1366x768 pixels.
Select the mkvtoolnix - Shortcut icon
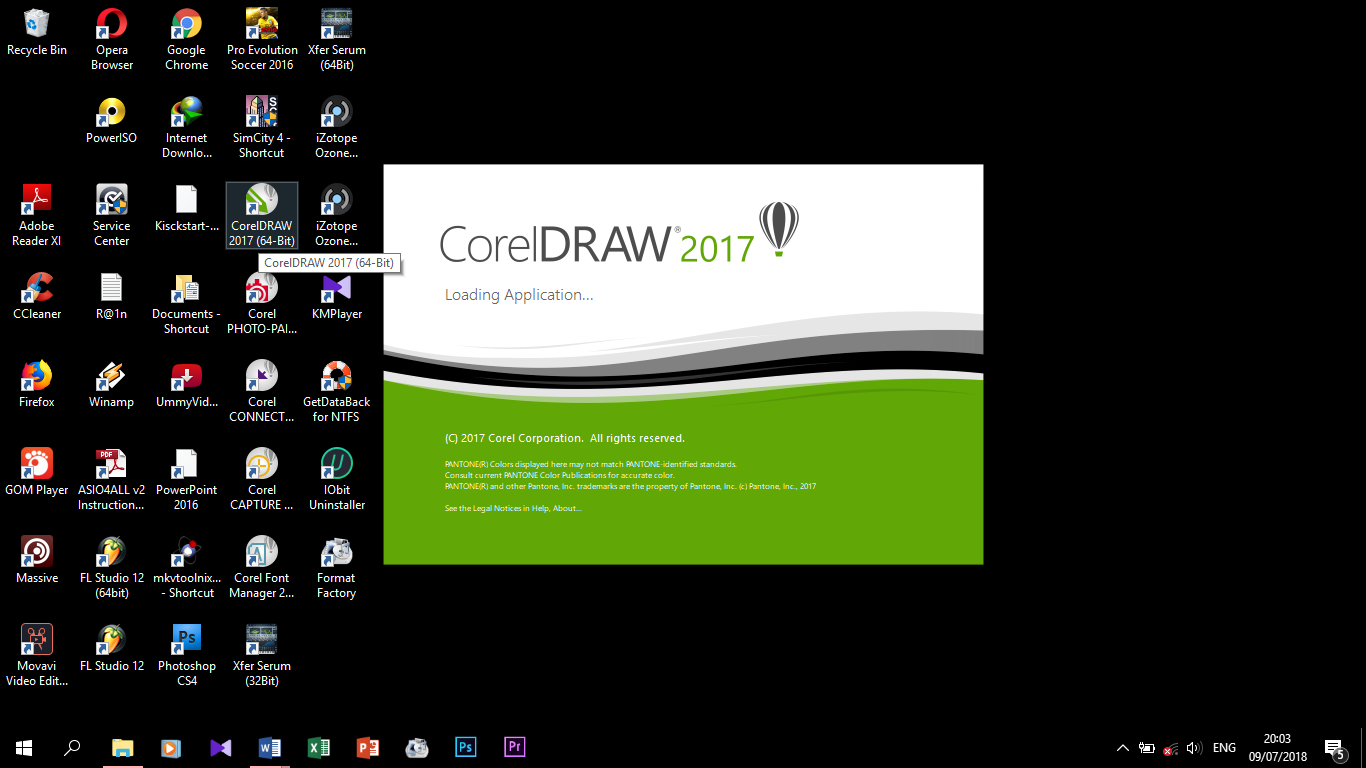pyautogui.click(x=187, y=568)
